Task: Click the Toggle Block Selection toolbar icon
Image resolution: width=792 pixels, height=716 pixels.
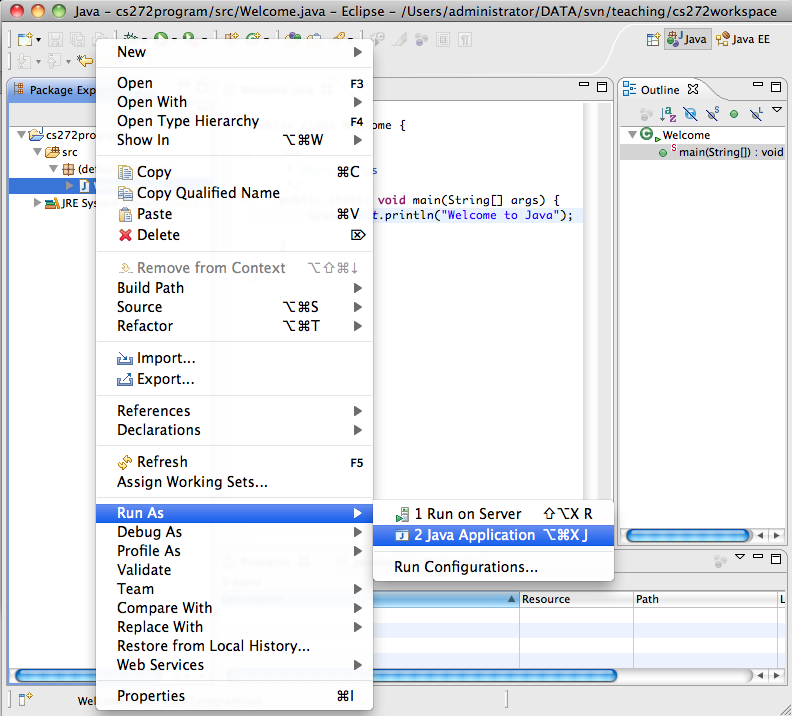Action: 443,39
